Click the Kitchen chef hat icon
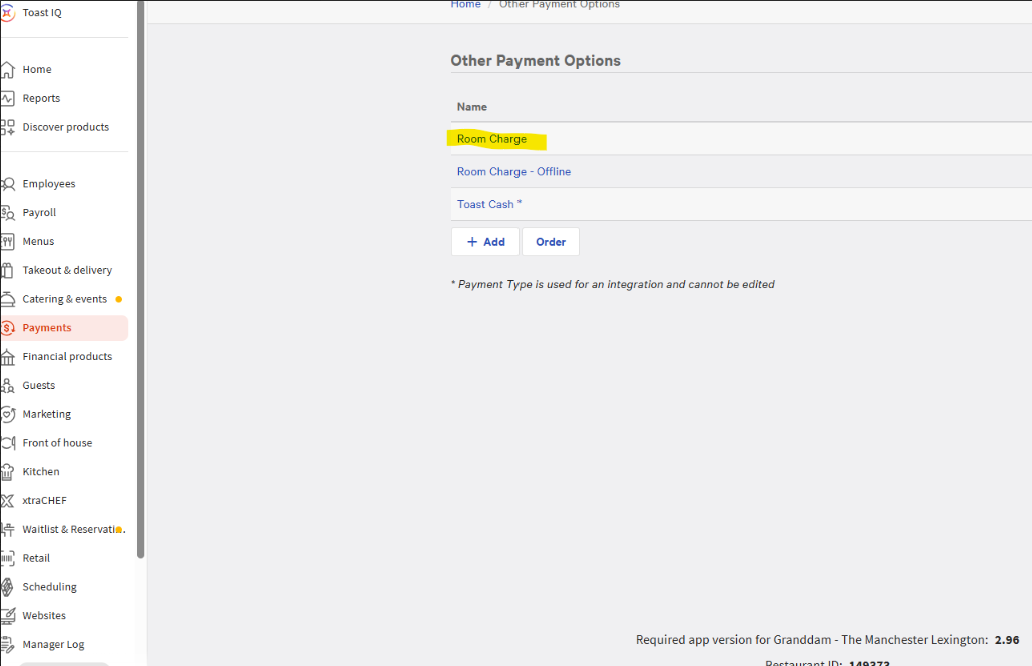 (7, 472)
